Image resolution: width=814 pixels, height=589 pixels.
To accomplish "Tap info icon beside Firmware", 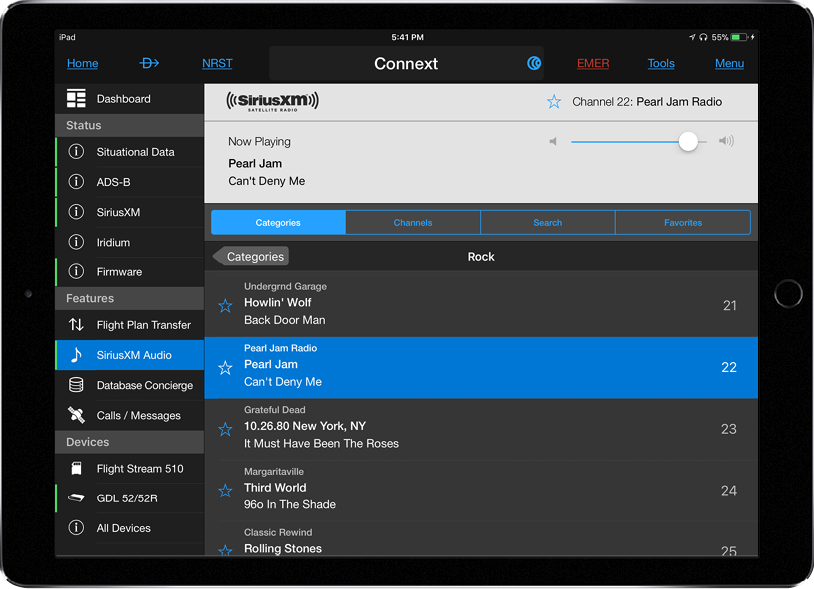I will coord(76,271).
